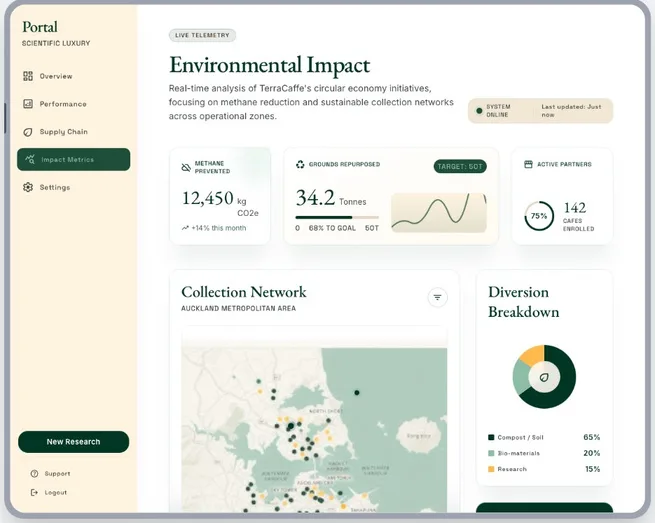Viewport: 655px width, 523px height.
Task: Click the New Research button
Action: click(74, 442)
